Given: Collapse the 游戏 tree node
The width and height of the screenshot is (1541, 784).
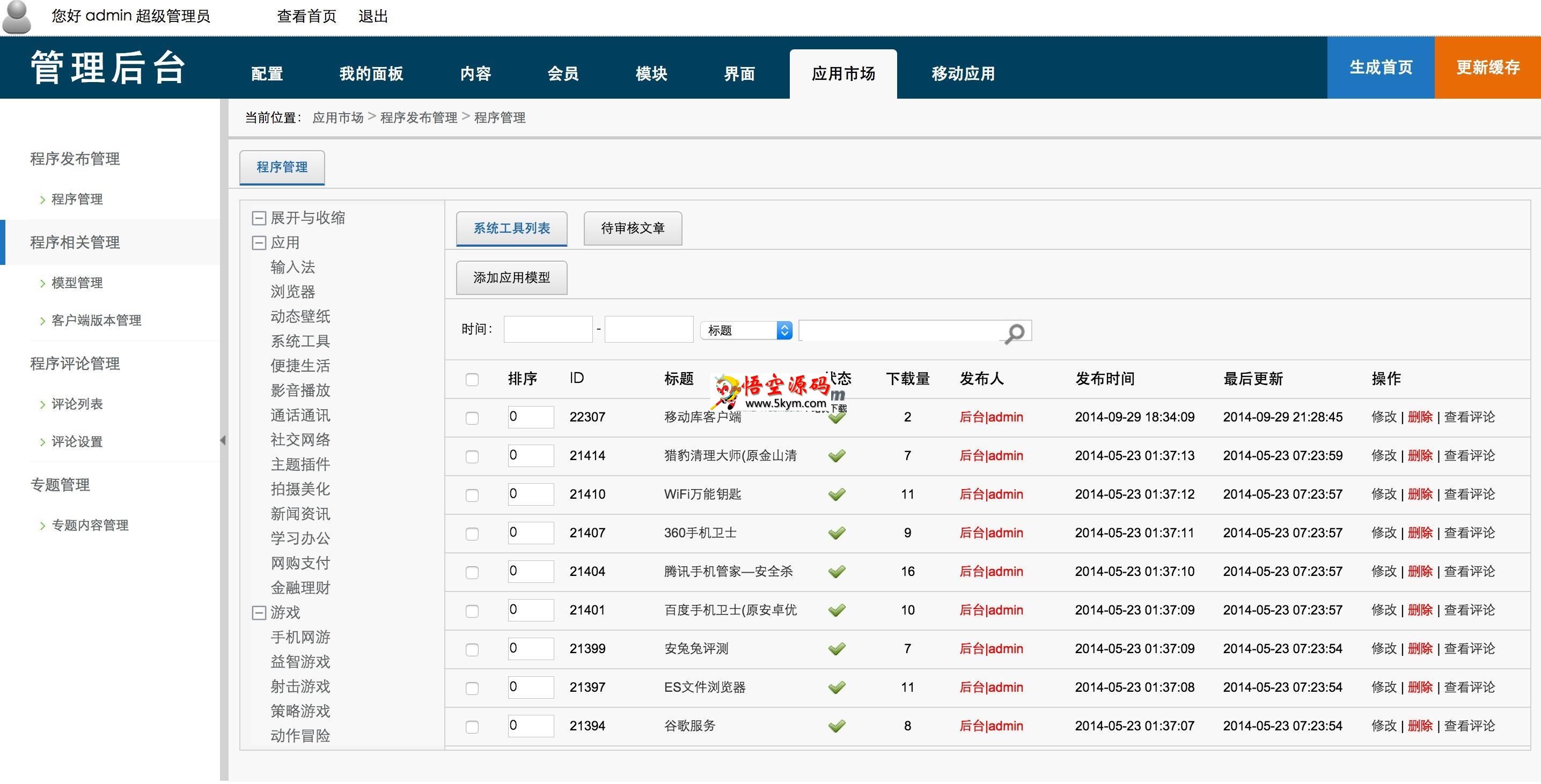Looking at the screenshot, I should pyautogui.click(x=259, y=612).
